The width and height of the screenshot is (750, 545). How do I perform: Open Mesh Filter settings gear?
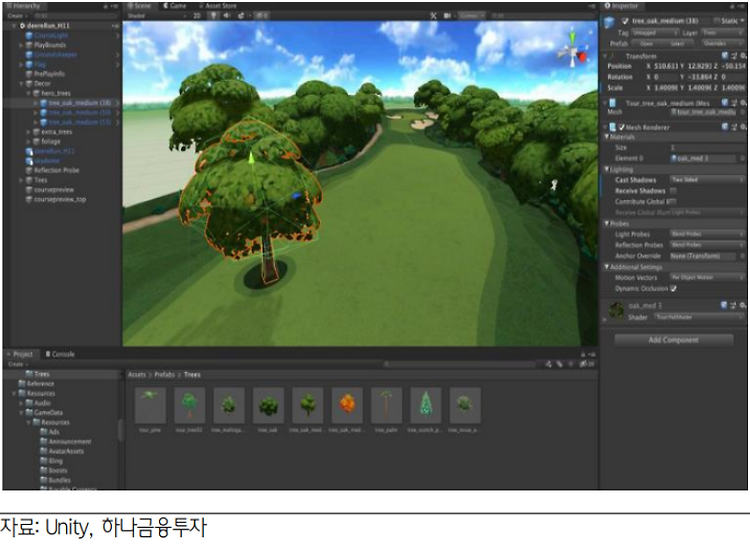click(x=743, y=103)
